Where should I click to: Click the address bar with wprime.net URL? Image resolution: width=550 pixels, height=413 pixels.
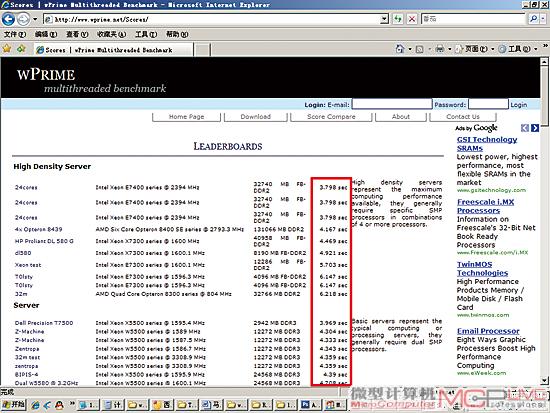coord(212,19)
